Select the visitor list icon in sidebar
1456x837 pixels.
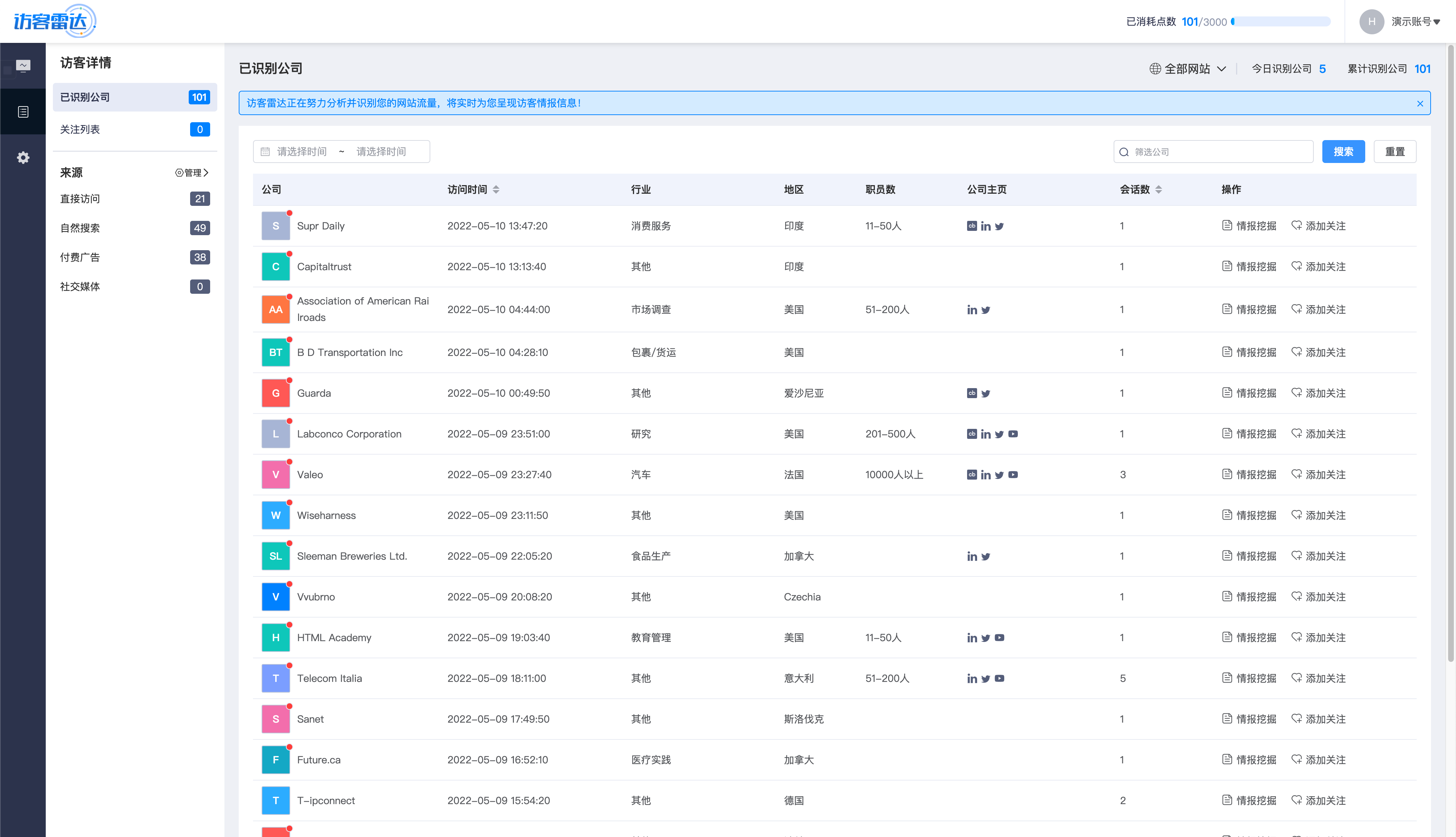click(23, 112)
